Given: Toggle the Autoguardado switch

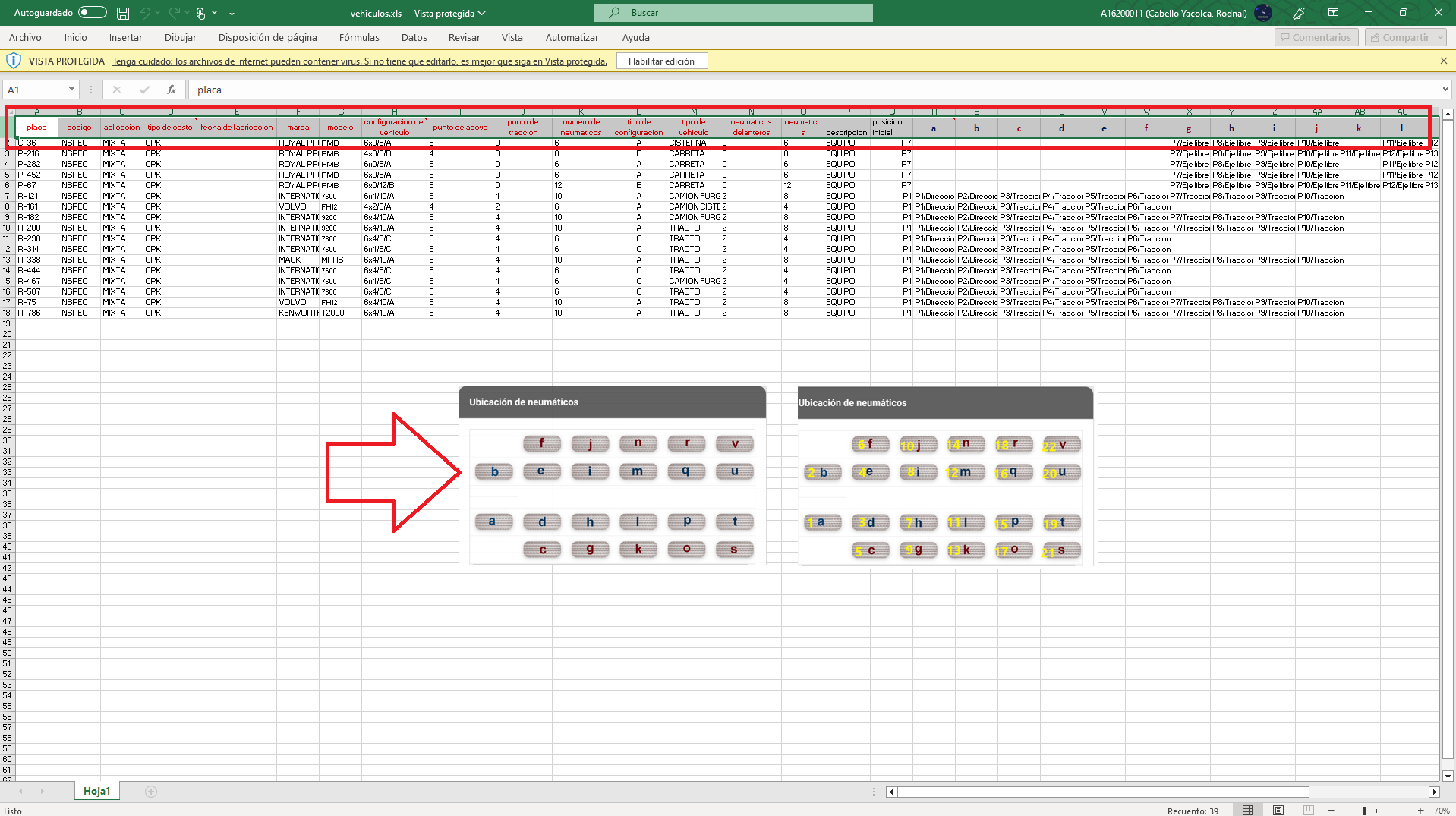Looking at the screenshot, I should click(93, 13).
